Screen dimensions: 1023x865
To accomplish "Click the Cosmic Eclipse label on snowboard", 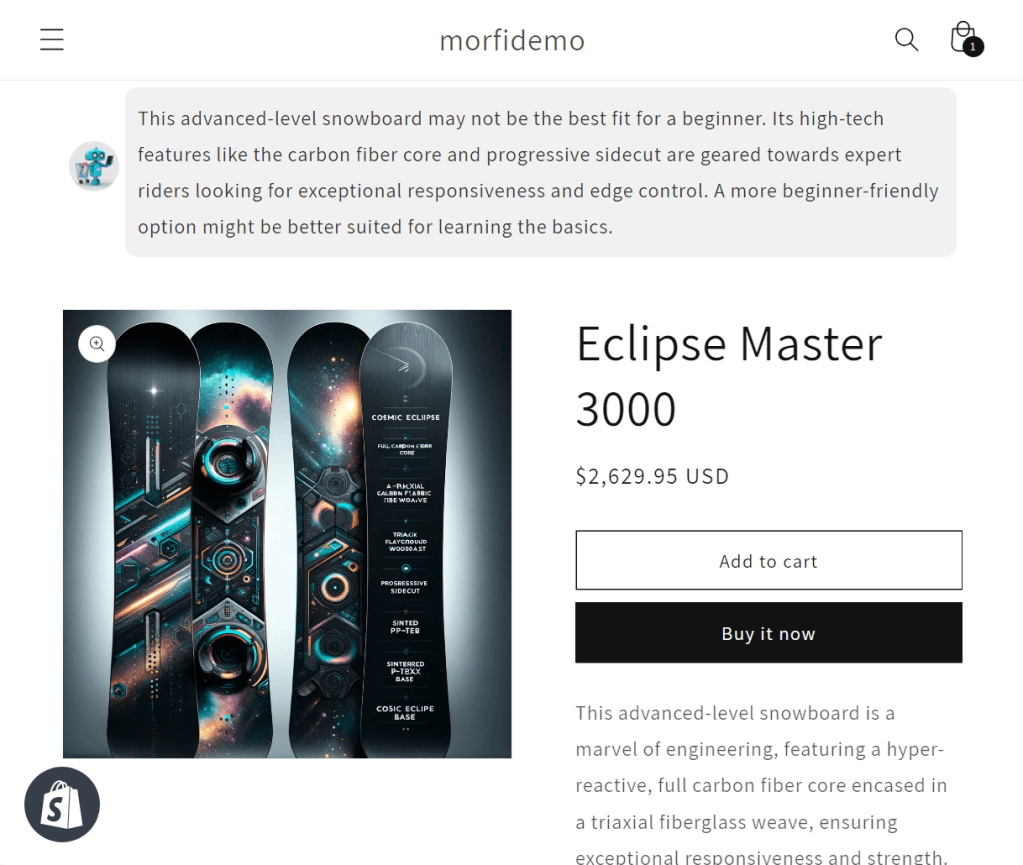I will coord(405,417).
